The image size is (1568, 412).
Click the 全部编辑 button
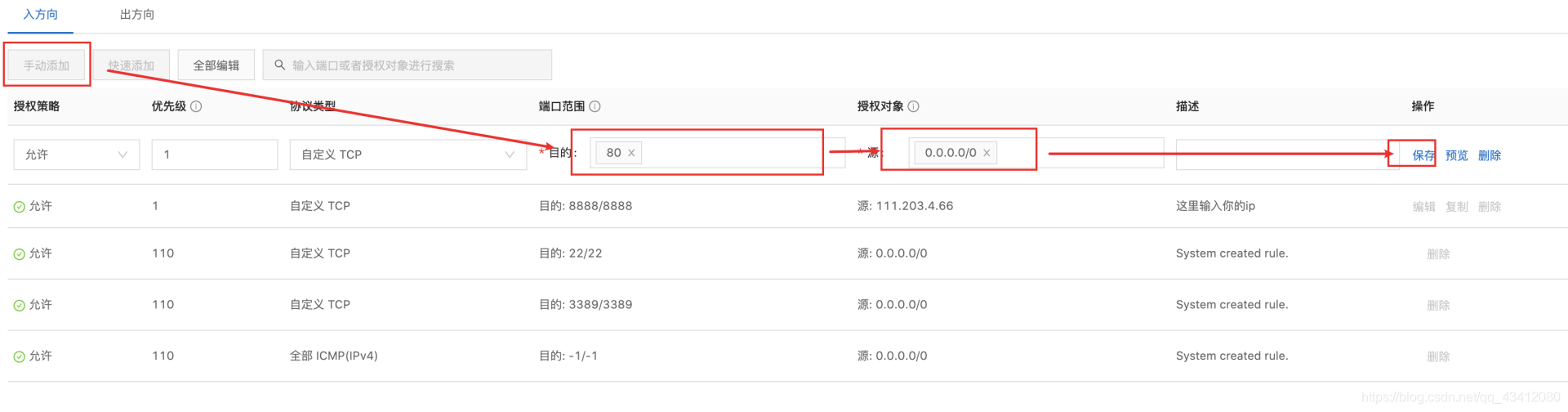pyautogui.click(x=216, y=65)
